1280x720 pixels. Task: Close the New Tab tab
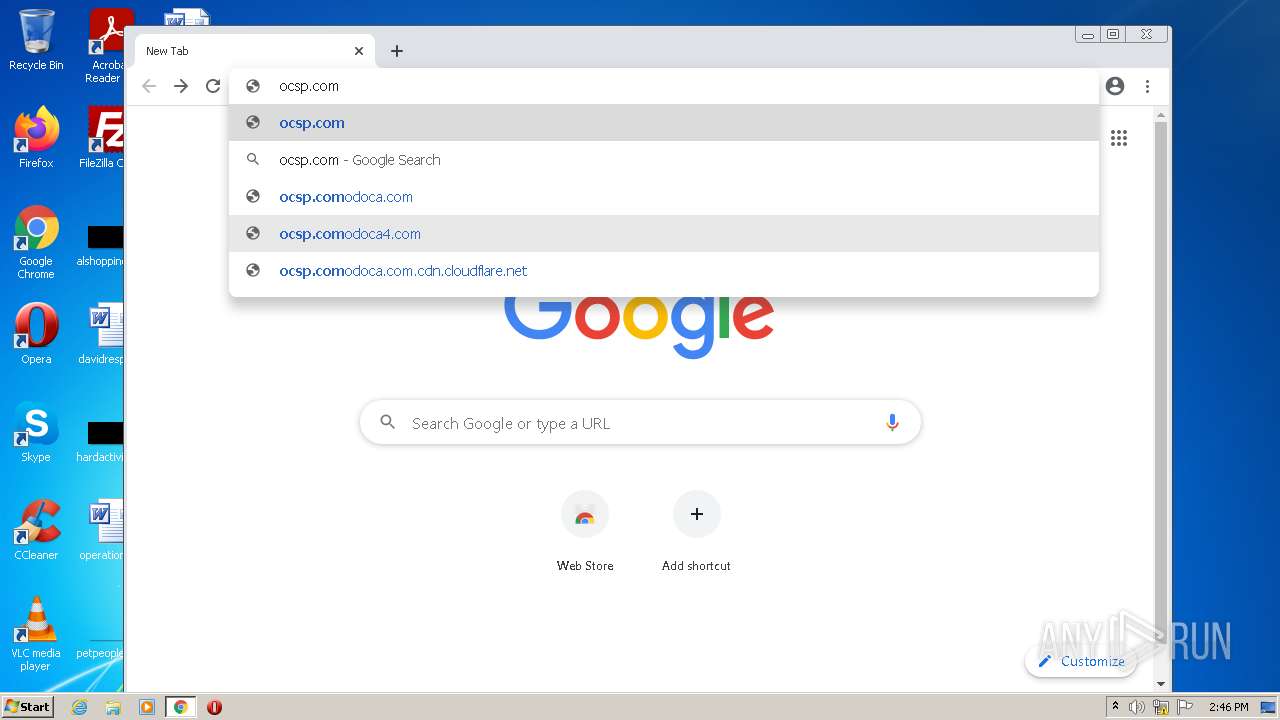(359, 51)
